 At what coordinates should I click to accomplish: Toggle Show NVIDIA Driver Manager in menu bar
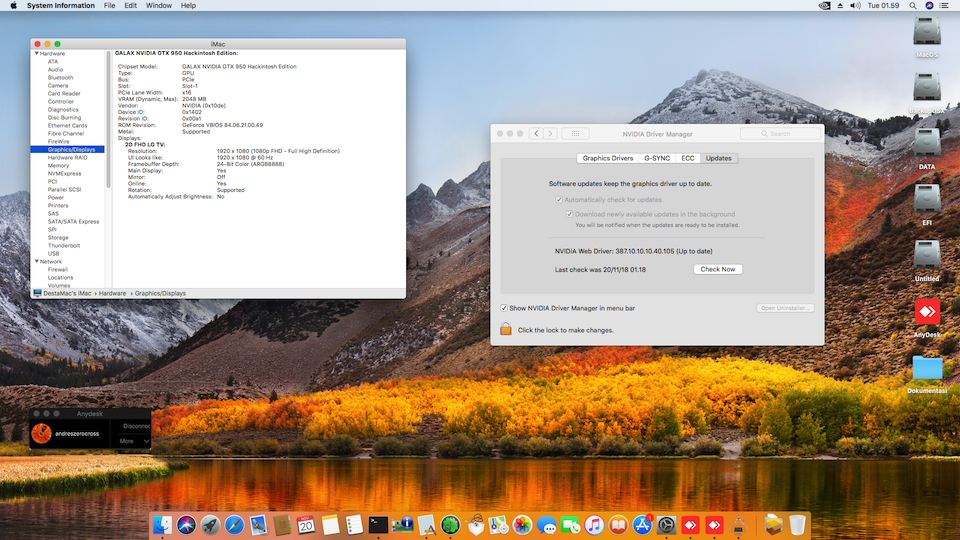pos(504,308)
